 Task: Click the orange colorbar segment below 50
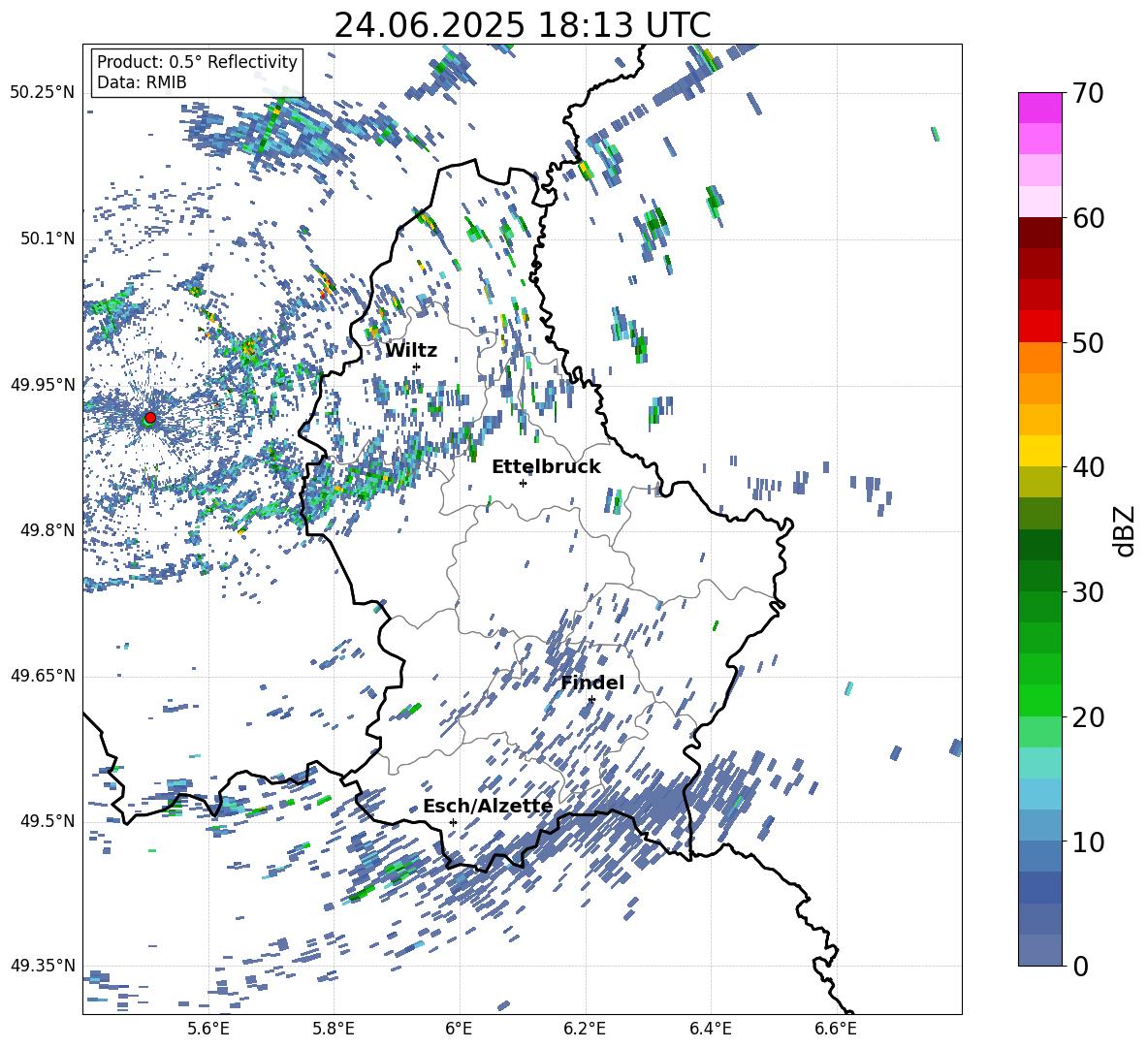tap(1039, 358)
